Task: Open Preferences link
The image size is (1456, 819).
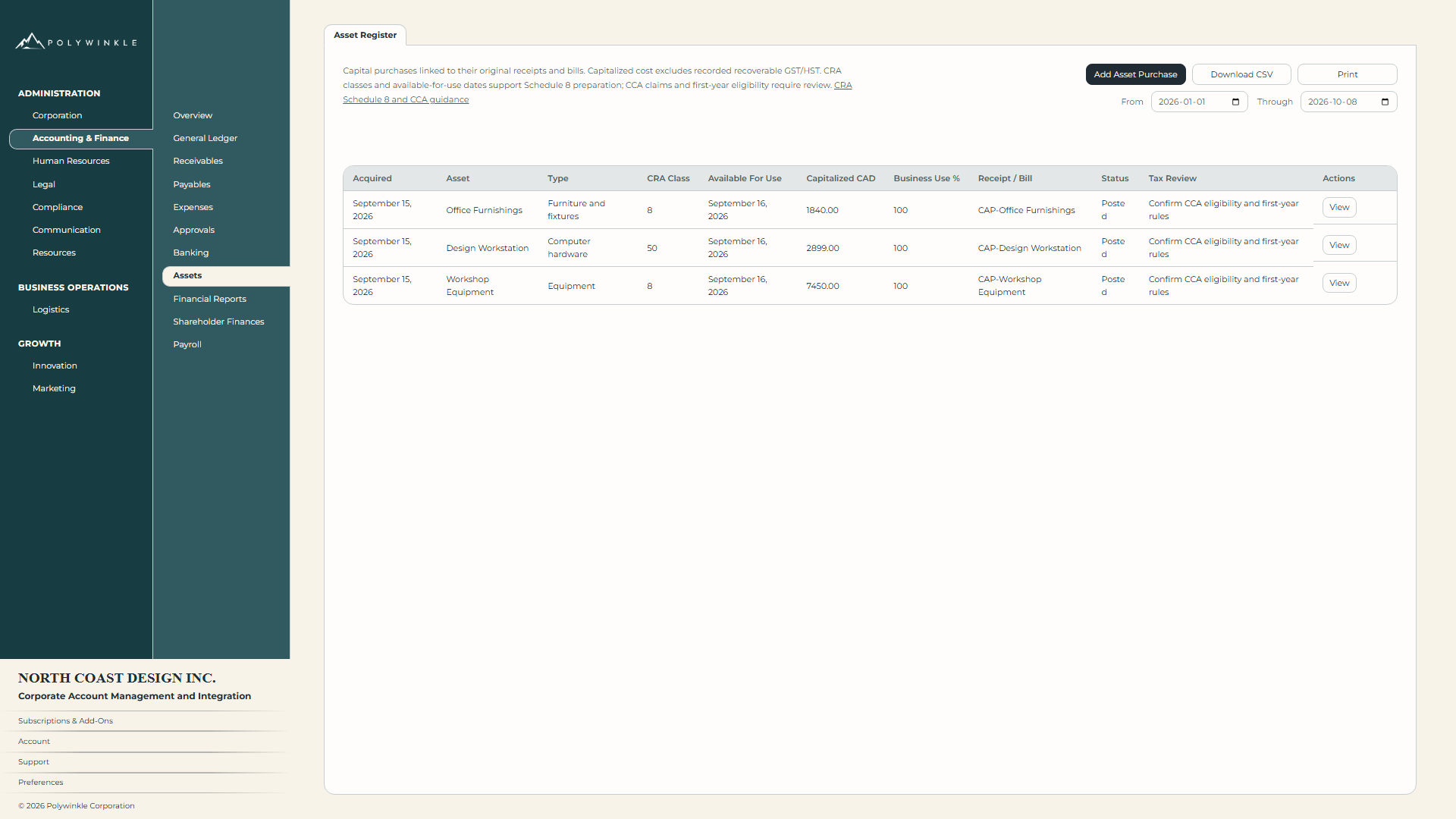Action: coord(41,783)
